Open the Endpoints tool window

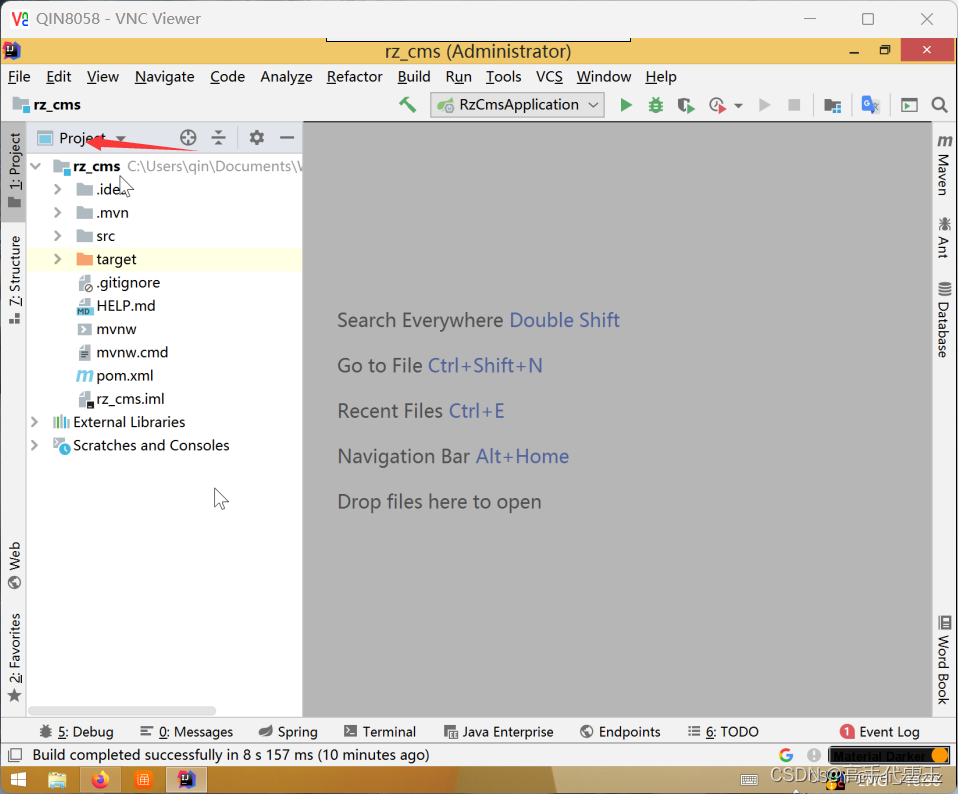click(620, 732)
